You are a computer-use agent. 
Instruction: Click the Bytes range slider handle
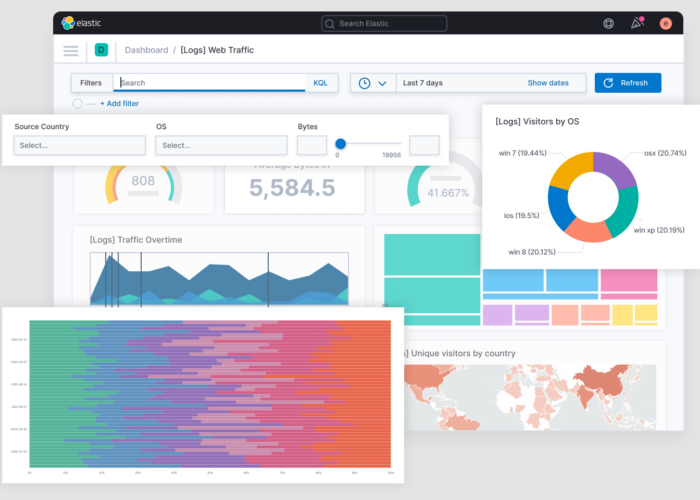coord(340,143)
